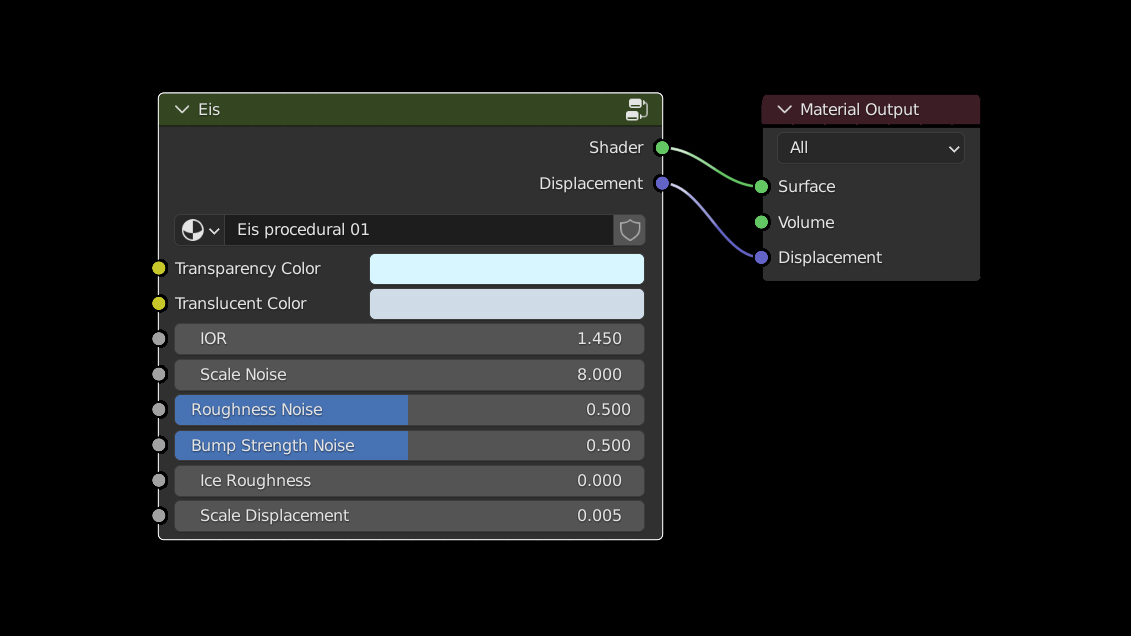Screen dimensions: 1131x636
Task: Click the Eis procedural 01 name field
Action: coord(418,230)
